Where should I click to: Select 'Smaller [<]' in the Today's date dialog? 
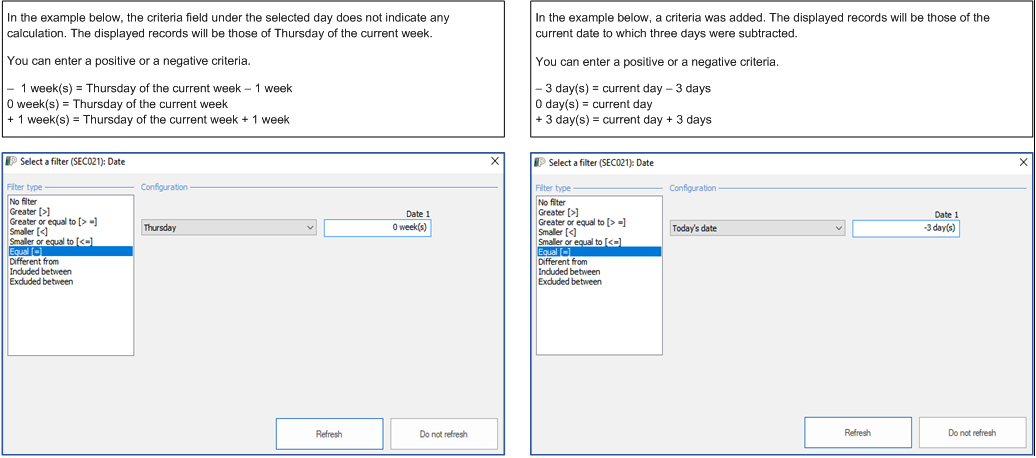click(599, 232)
